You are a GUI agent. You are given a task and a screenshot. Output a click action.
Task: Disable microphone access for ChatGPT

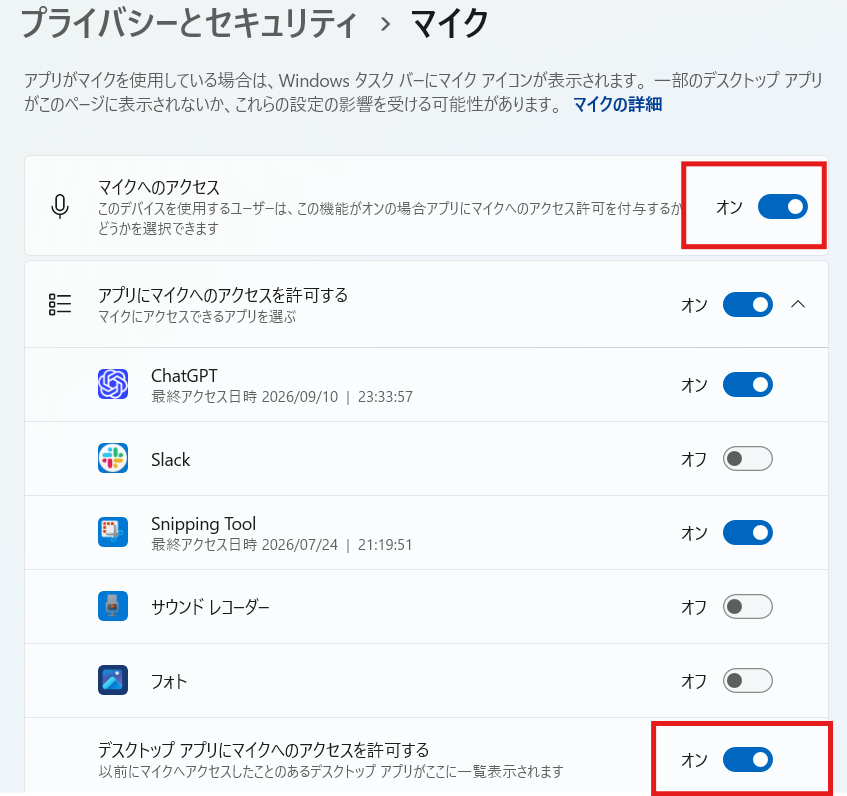[x=748, y=384]
